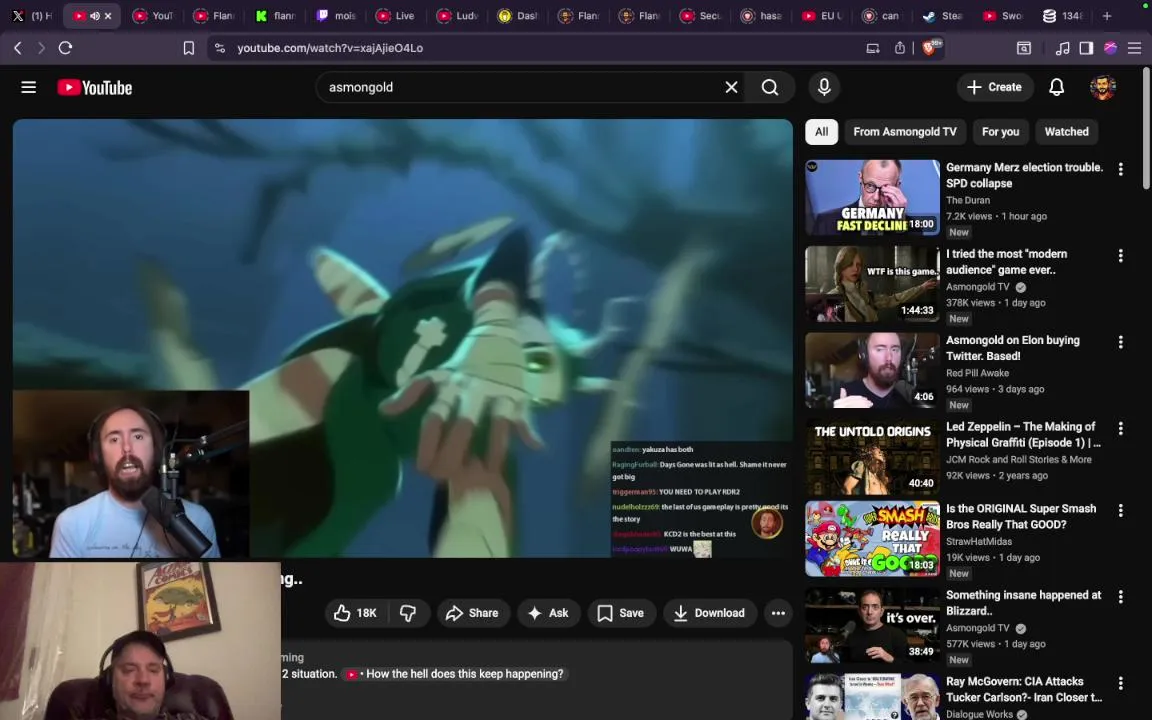Open the account avatar menu

[x=1102, y=87]
